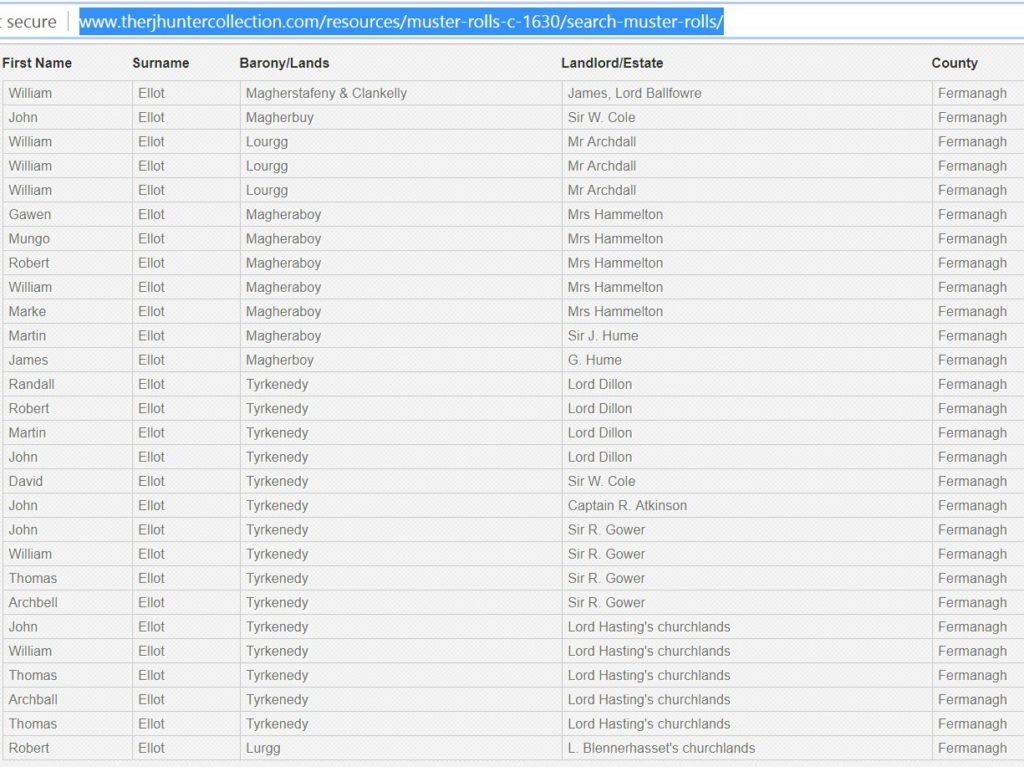Click 'Magheraboy' in Mungo's row
1024x767 pixels.
tap(283, 238)
